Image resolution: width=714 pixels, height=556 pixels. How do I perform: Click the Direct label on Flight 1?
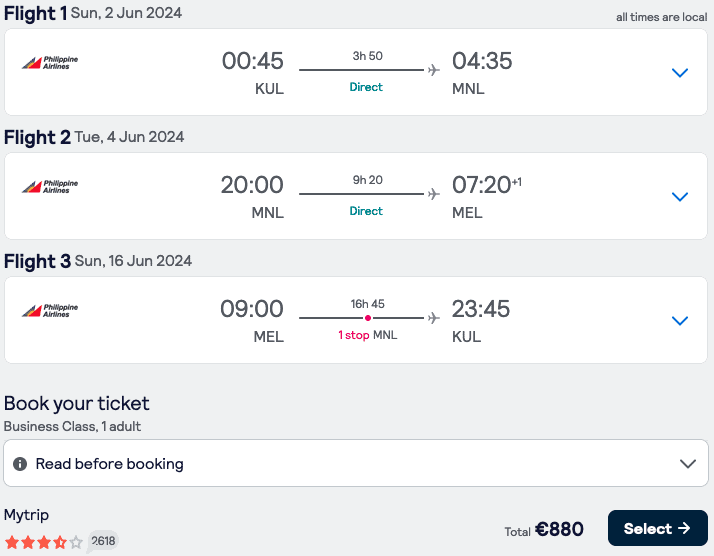coord(366,87)
